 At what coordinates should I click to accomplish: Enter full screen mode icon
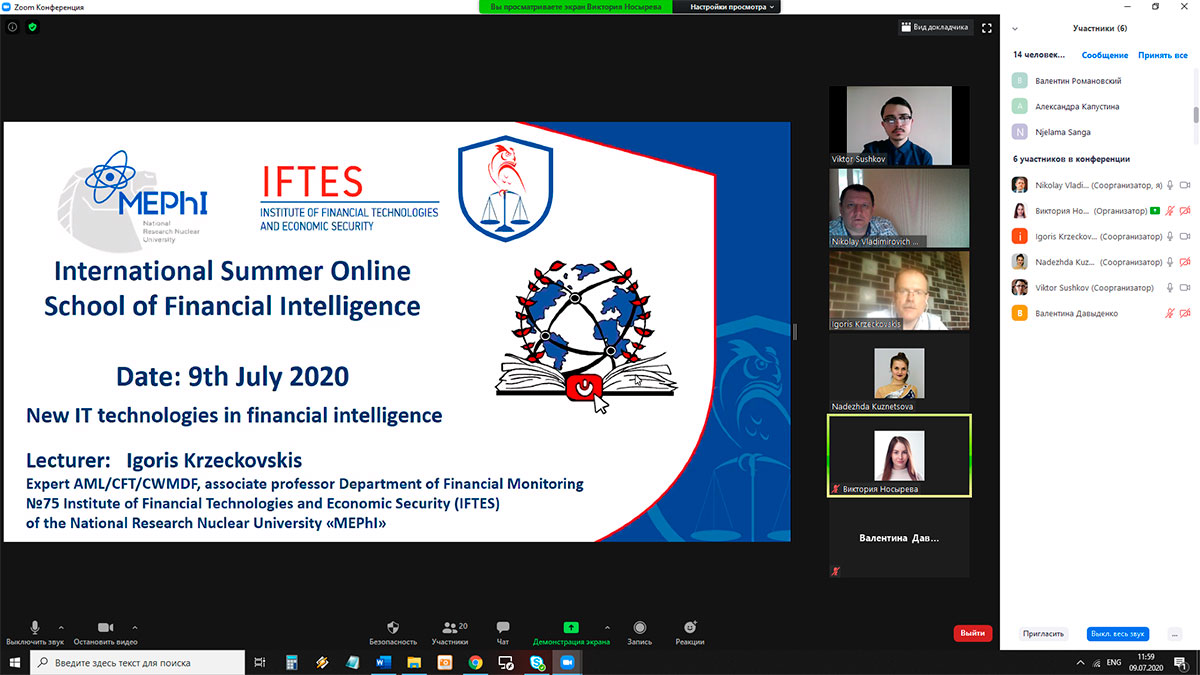click(987, 27)
